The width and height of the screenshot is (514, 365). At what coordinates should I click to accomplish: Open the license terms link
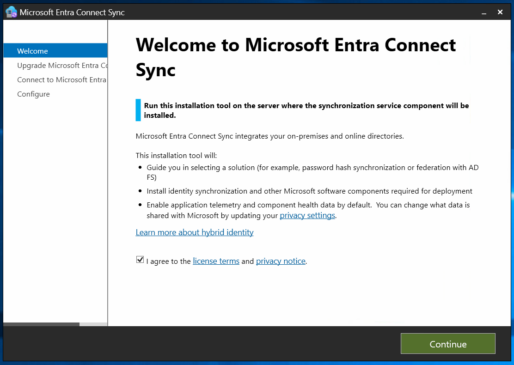[216, 261]
